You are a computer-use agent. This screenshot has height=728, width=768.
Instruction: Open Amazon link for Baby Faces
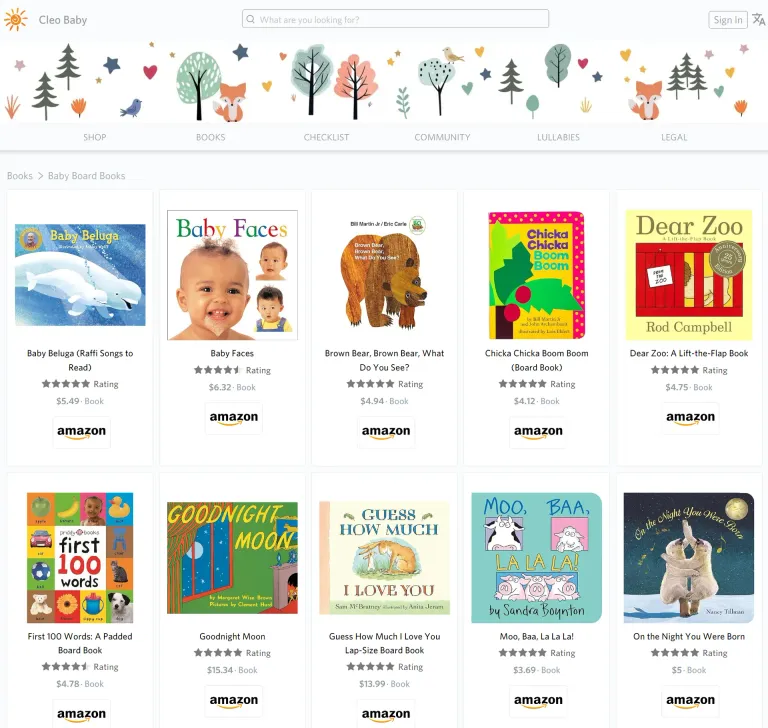point(234,418)
